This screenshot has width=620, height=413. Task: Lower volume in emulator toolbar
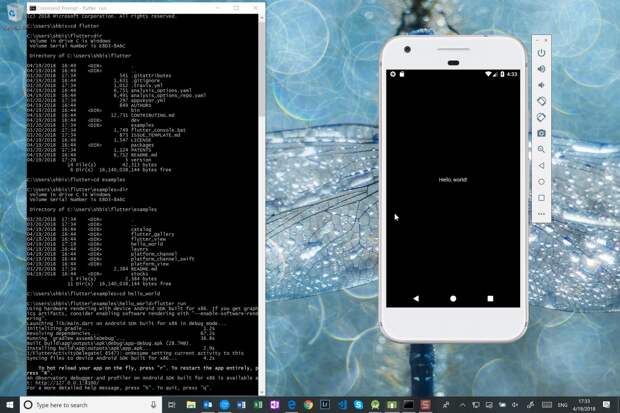point(541,84)
